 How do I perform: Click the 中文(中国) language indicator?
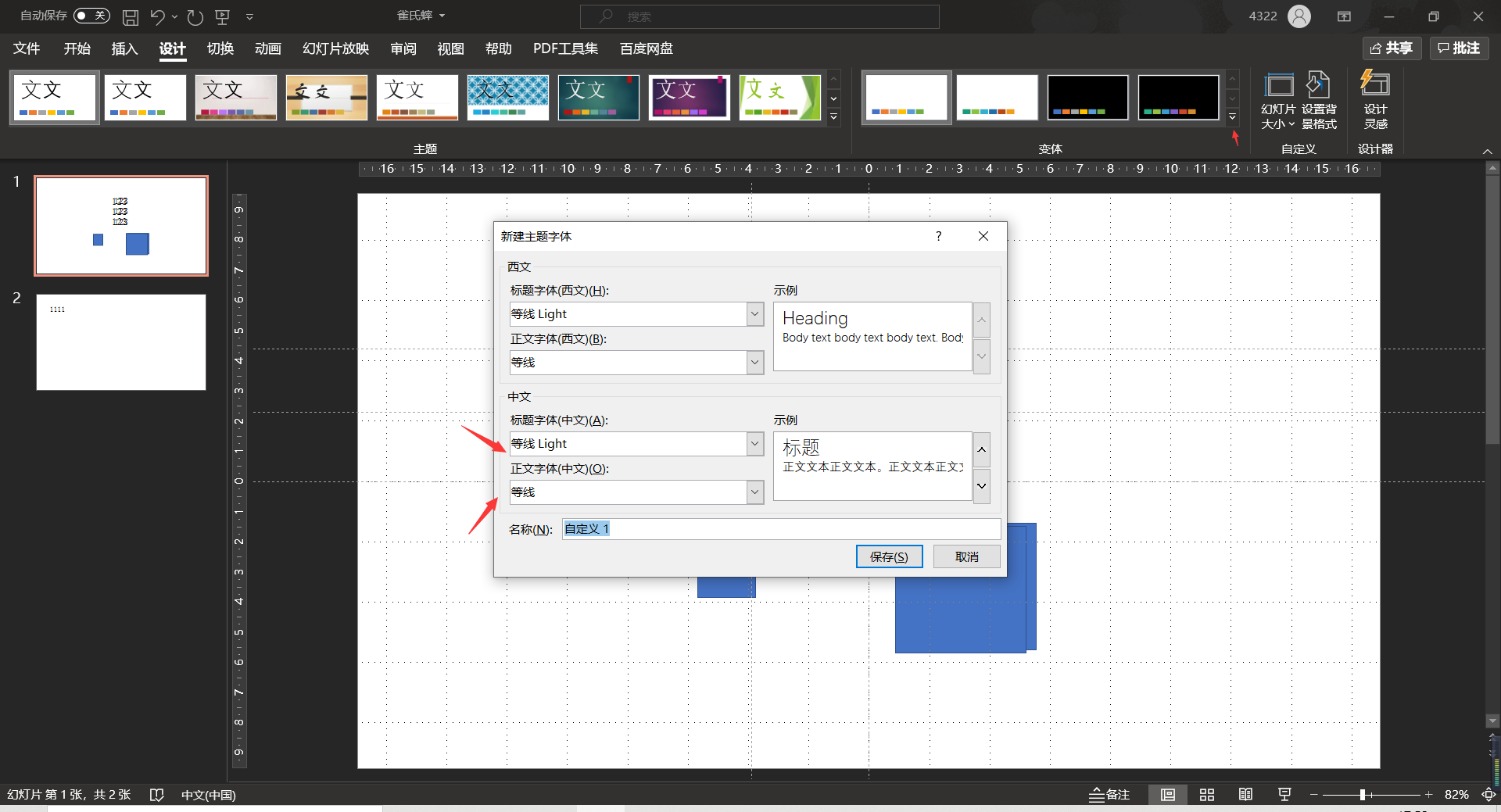pos(209,795)
